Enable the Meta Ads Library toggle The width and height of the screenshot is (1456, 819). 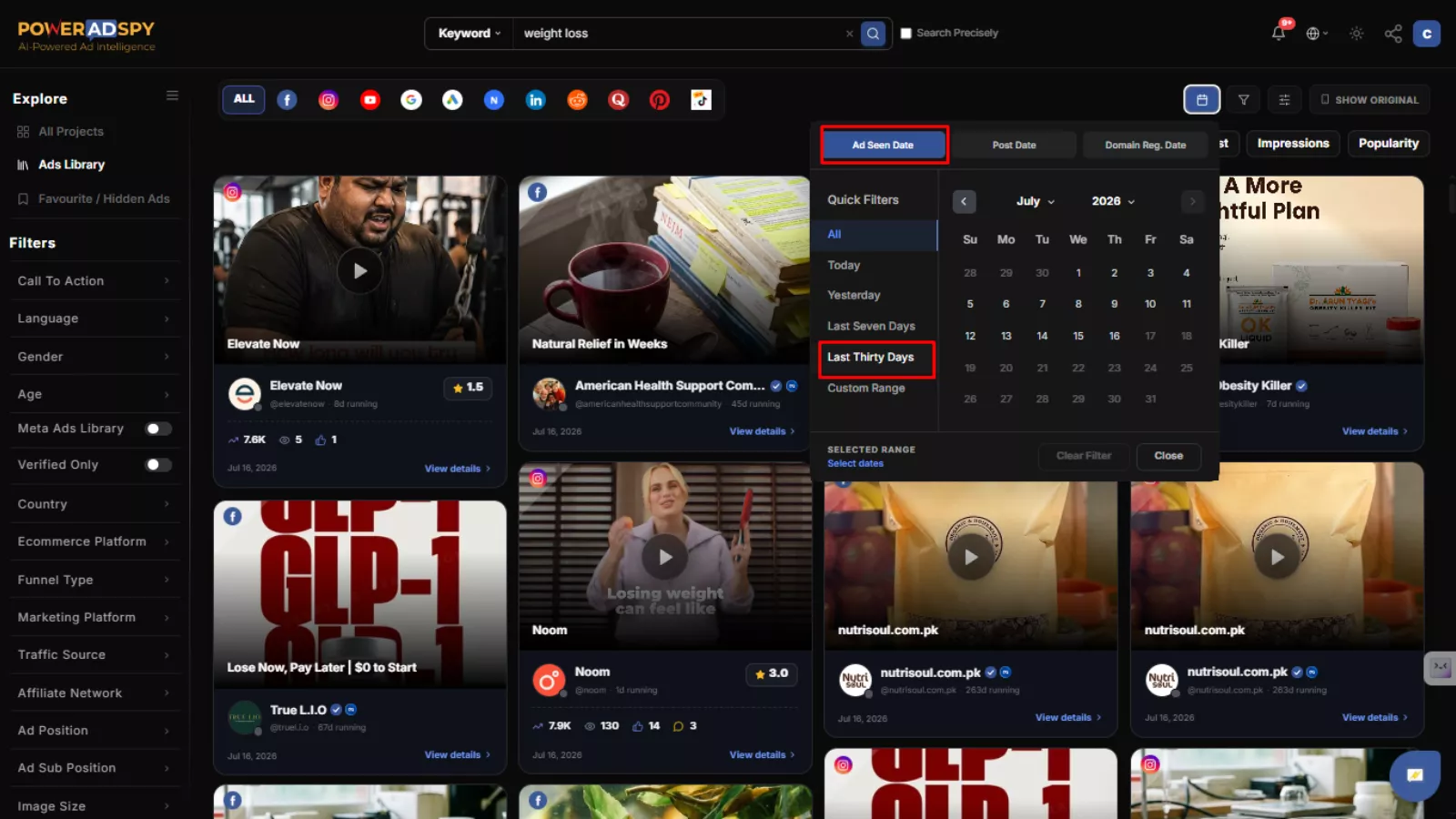[158, 429]
